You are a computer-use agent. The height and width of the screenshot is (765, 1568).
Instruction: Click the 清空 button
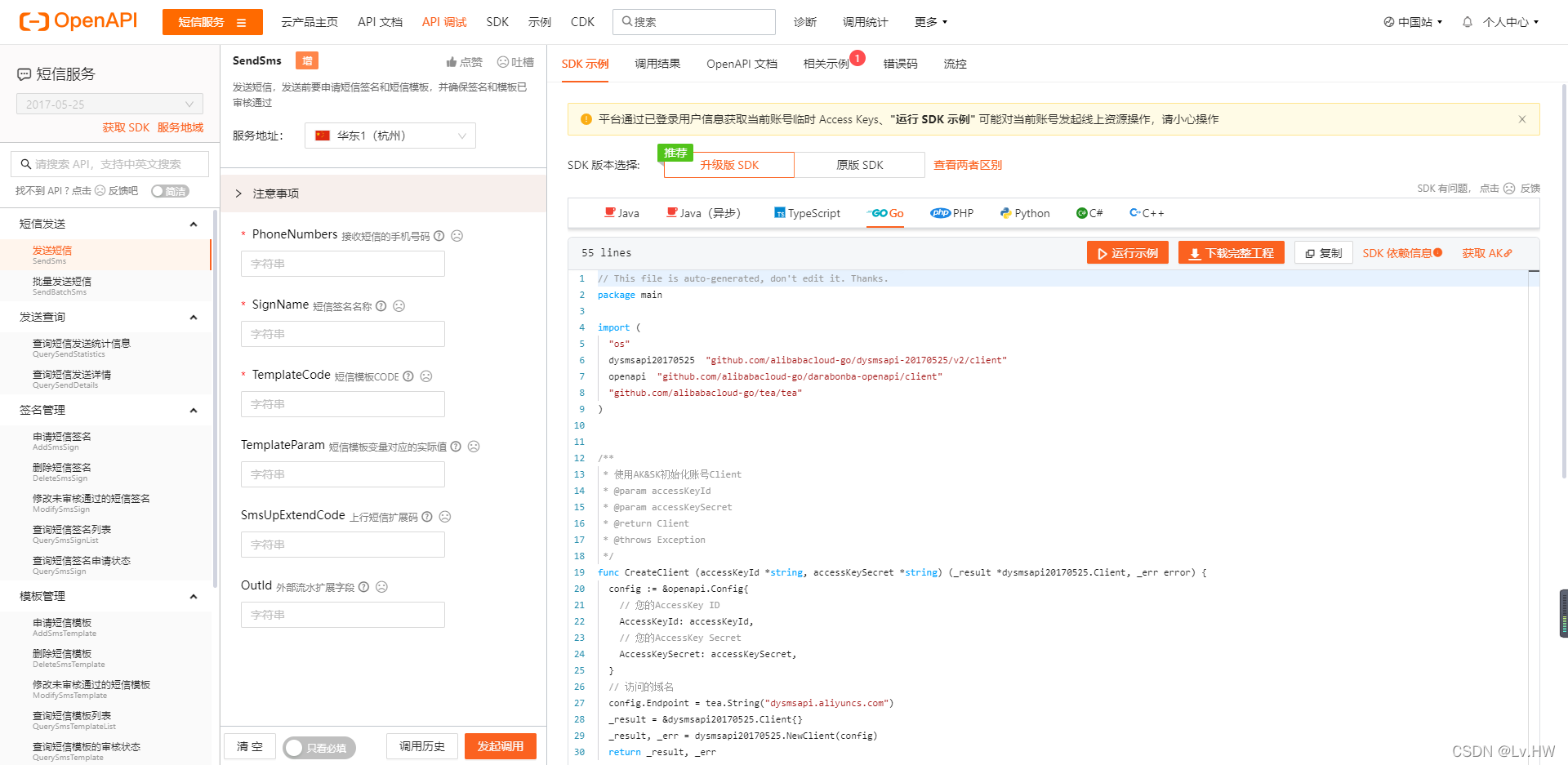point(250,746)
